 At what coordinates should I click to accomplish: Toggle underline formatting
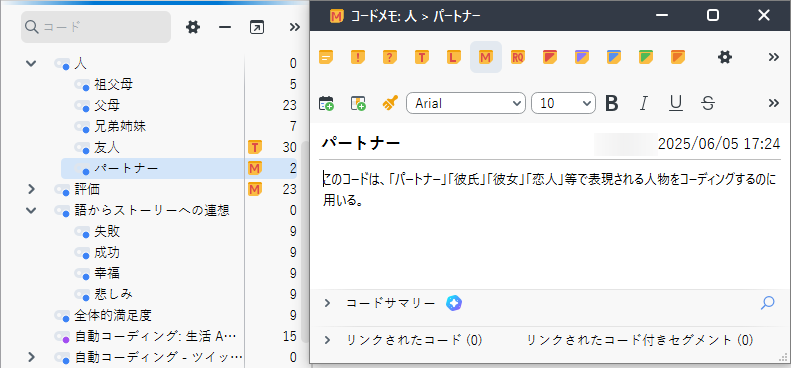pos(675,103)
